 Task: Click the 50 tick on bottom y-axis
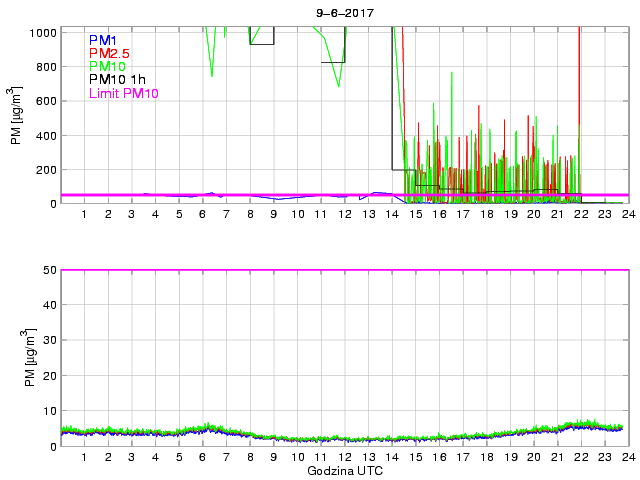tap(48, 270)
